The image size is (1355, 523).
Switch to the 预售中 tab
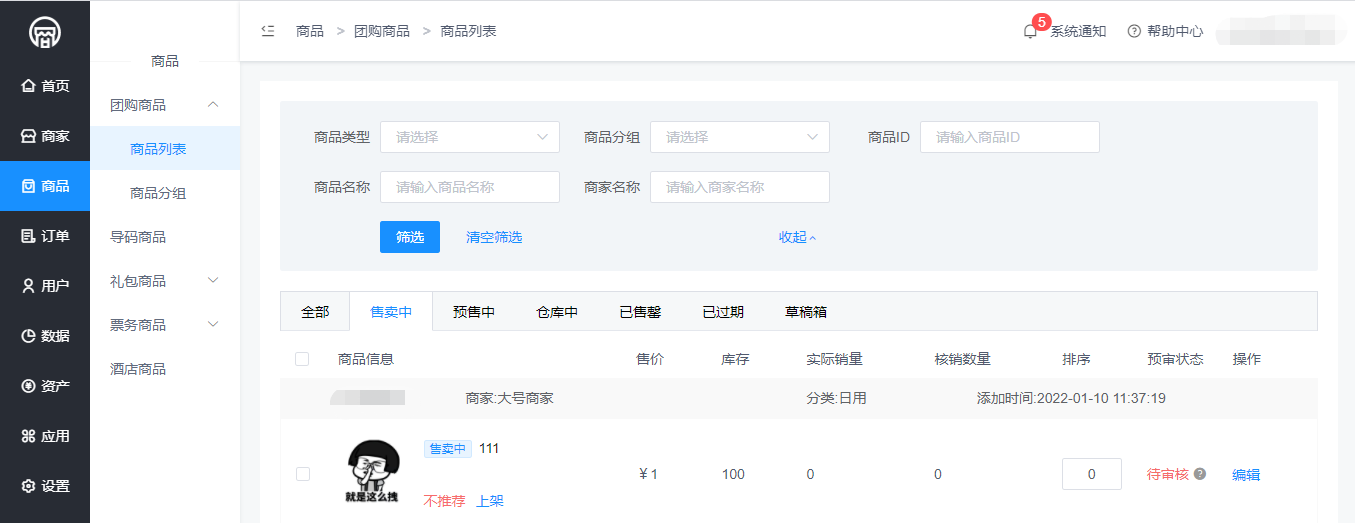[x=473, y=312]
